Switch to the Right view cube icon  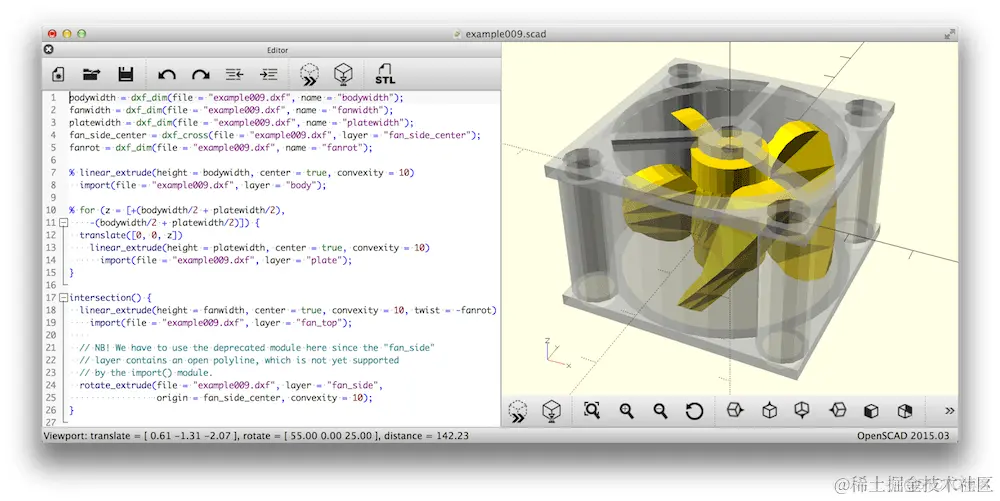click(x=735, y=410)
